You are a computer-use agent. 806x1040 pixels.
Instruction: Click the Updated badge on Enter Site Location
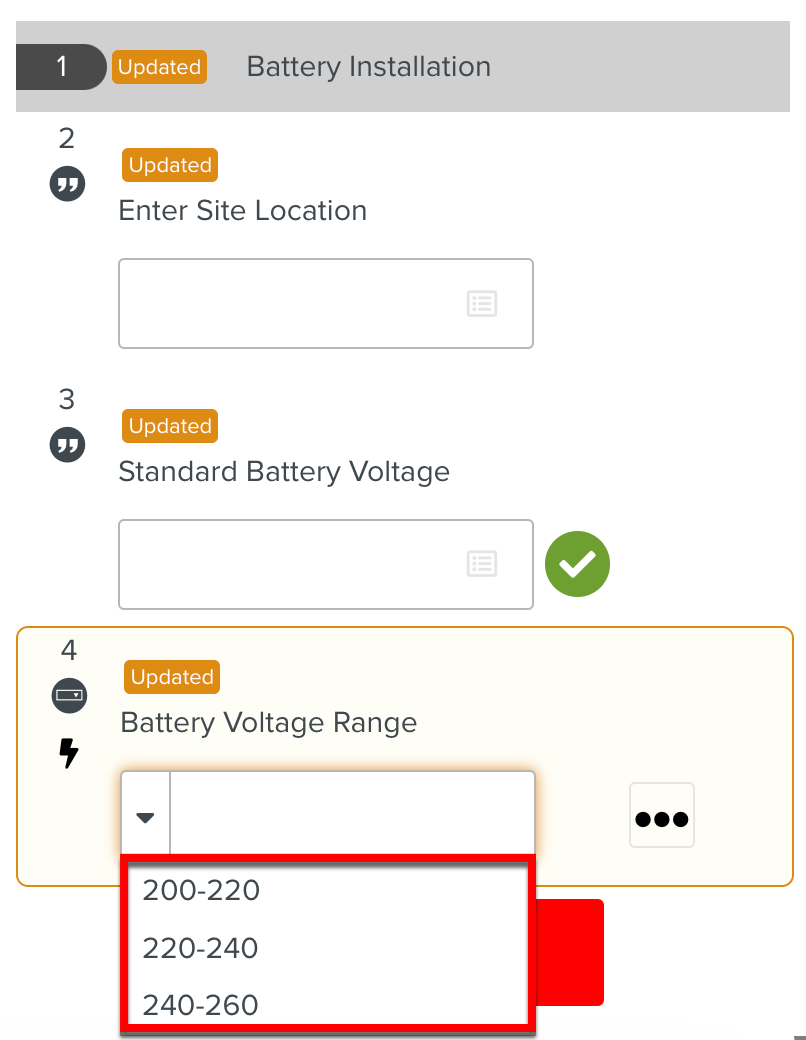coord(169,165)
